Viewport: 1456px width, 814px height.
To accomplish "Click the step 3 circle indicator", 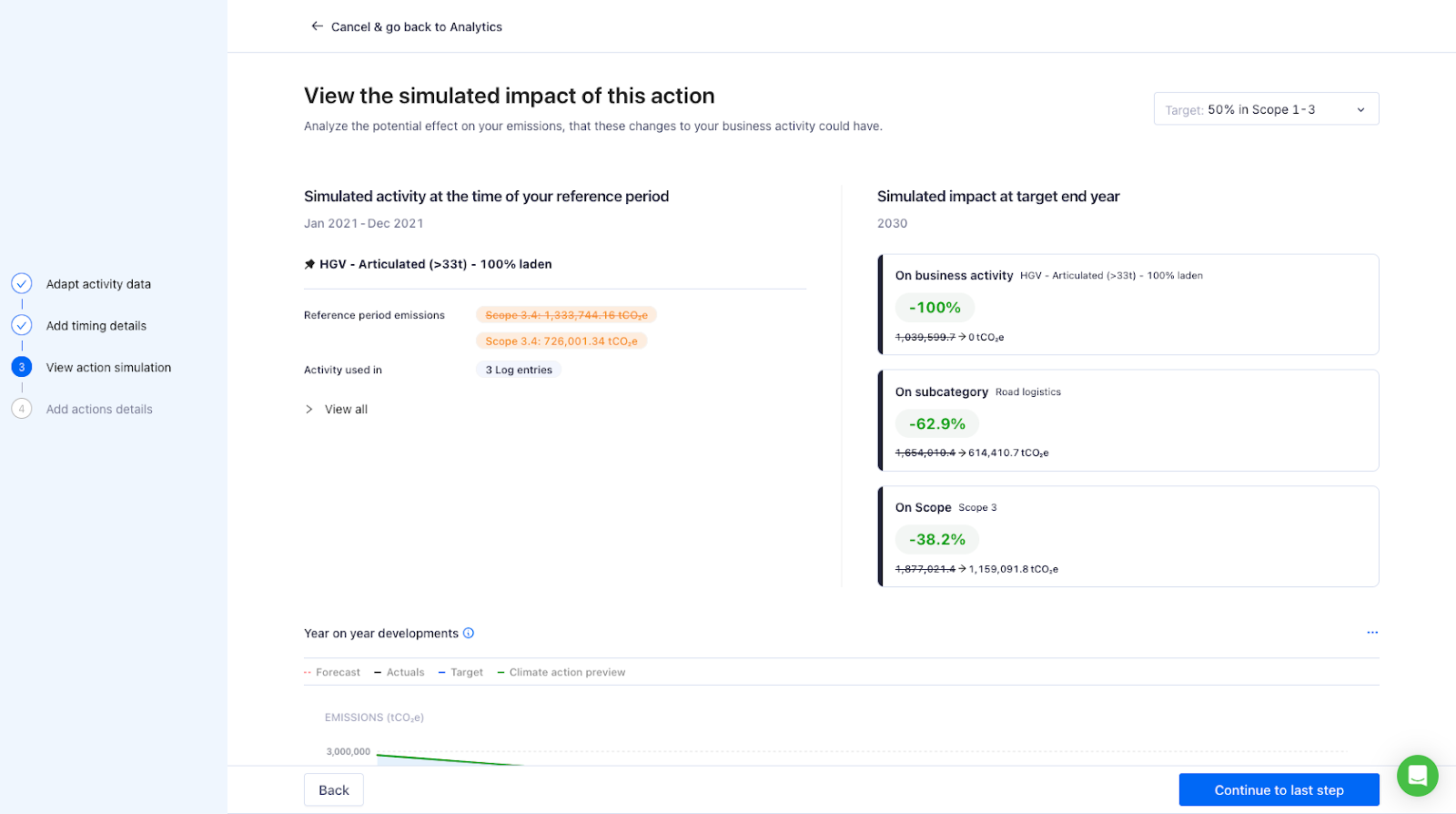I will tap(22, 367).
